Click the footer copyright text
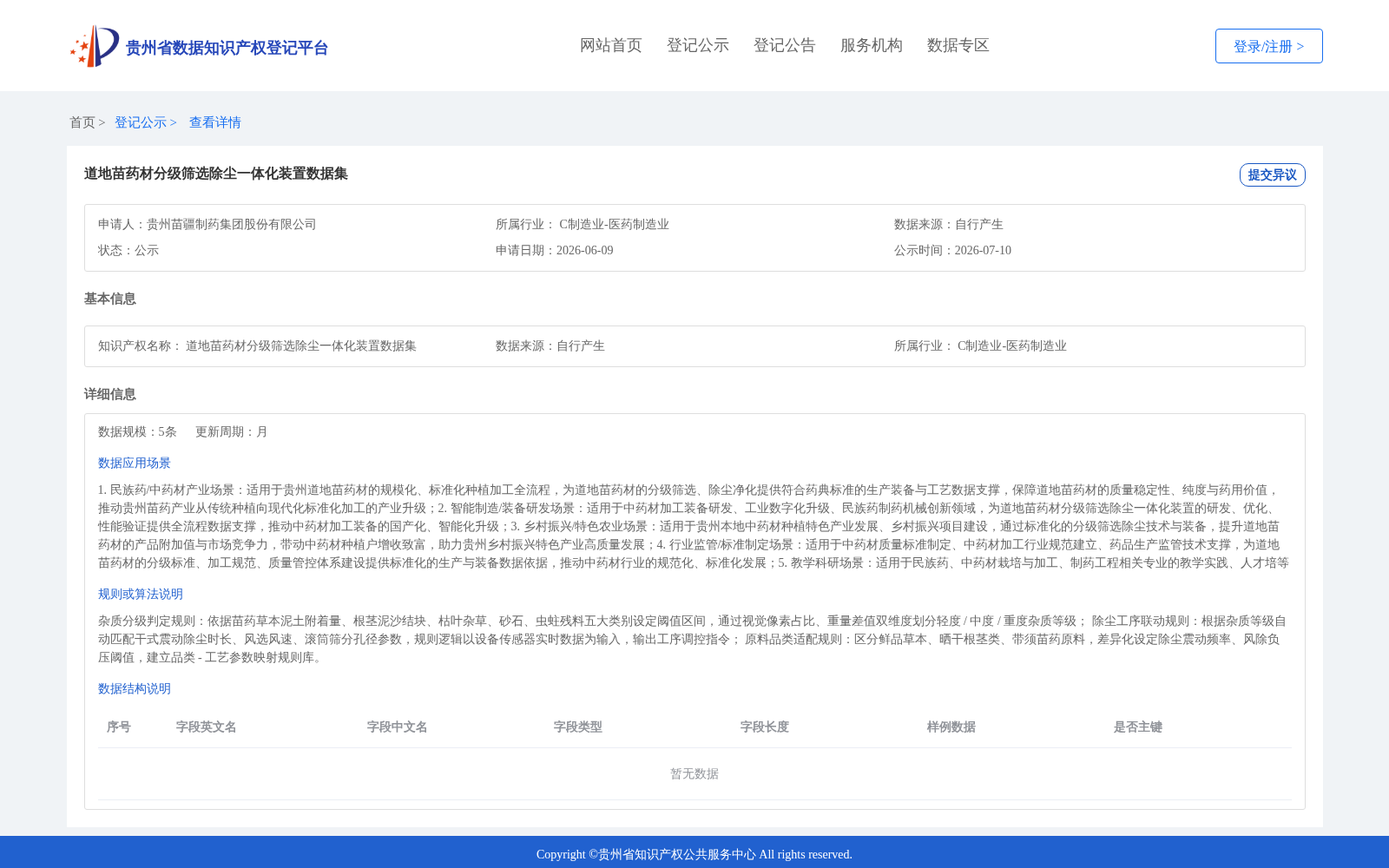This screenshot has height=868, width=1389. (x=694, y=854)
